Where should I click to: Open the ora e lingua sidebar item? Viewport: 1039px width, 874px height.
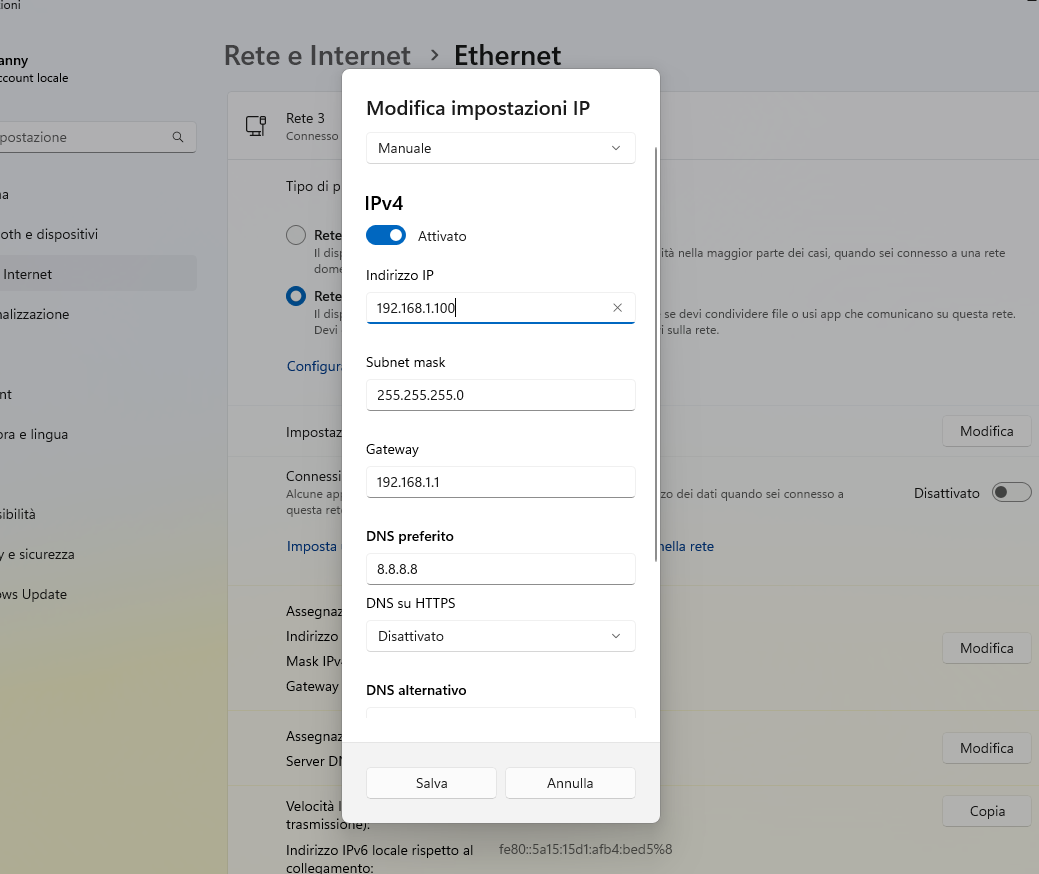point(98,434)
